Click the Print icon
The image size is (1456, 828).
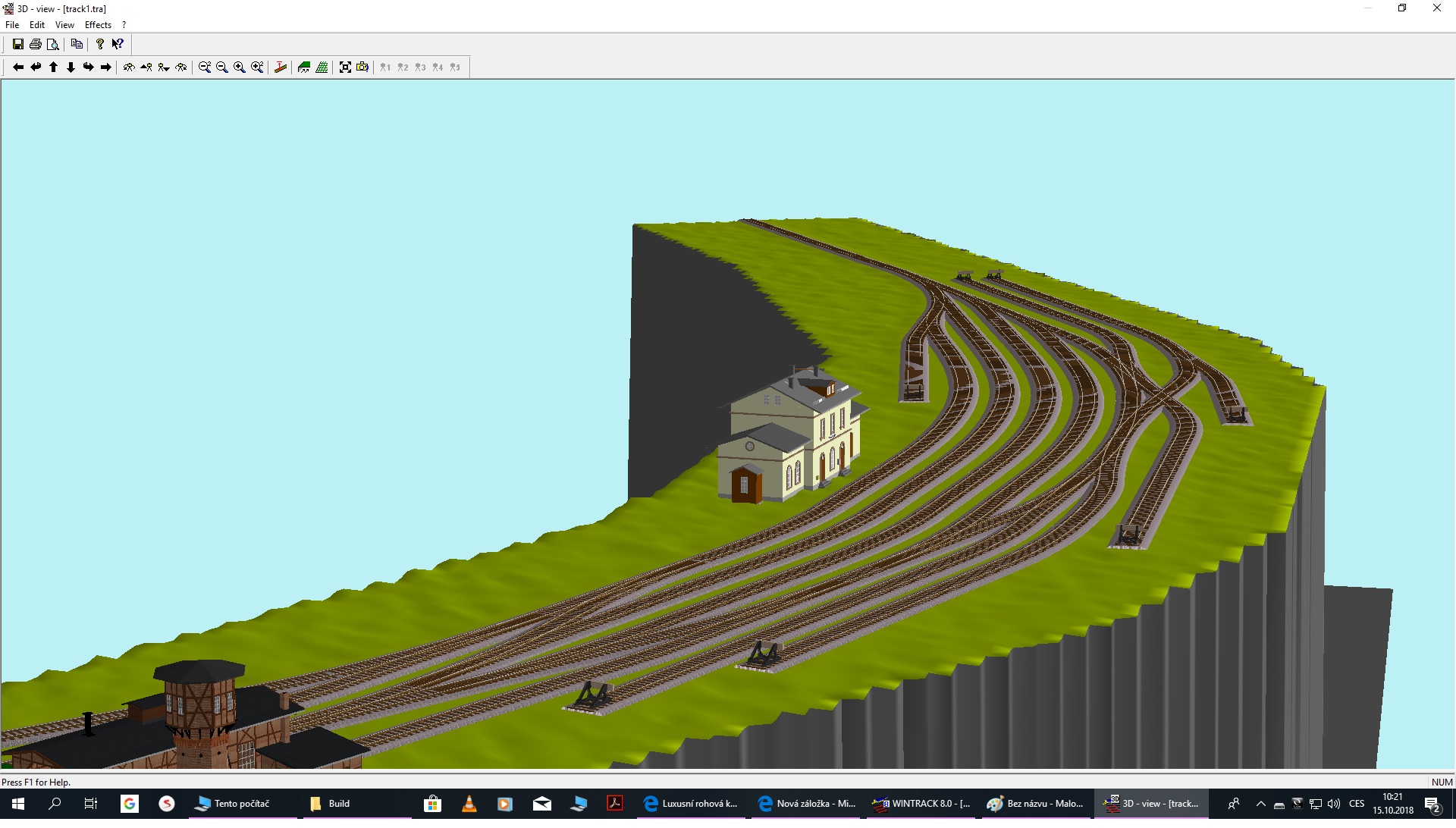pyautogui.click(x=36, y=44)
